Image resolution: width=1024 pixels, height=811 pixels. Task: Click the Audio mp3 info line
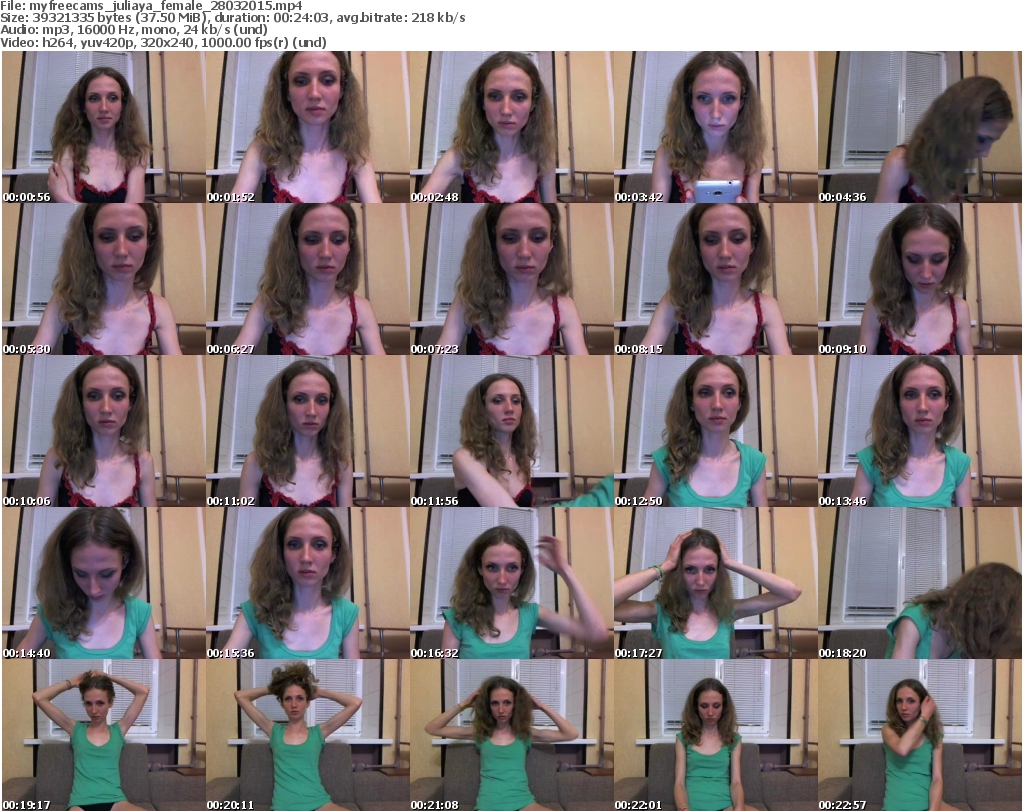135,30
